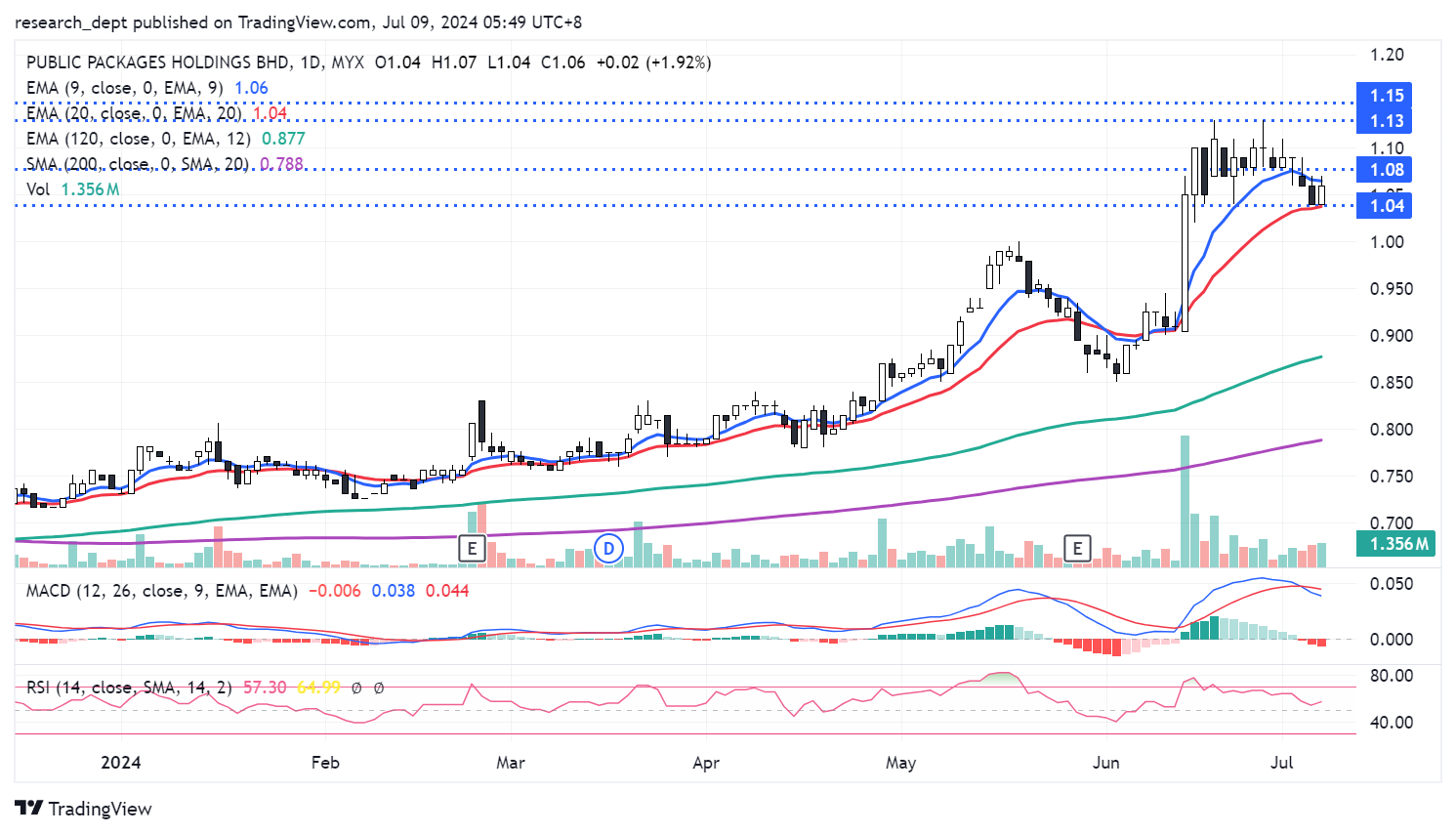Click the PUBLIC PACKAGES HOLDINGS BHD symbol title
The width and height of the screenshot is (1456, 834).
tap(158, 63)
